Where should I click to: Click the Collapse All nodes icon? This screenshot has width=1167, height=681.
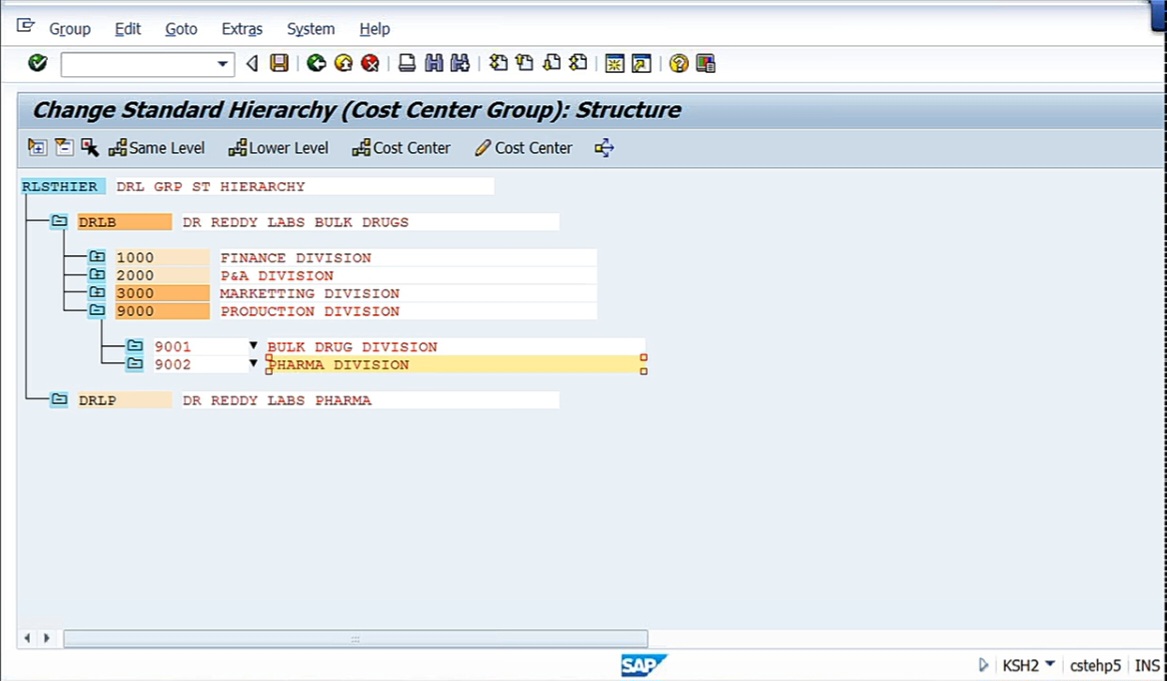pyautogui.click(x=63, y=147)
